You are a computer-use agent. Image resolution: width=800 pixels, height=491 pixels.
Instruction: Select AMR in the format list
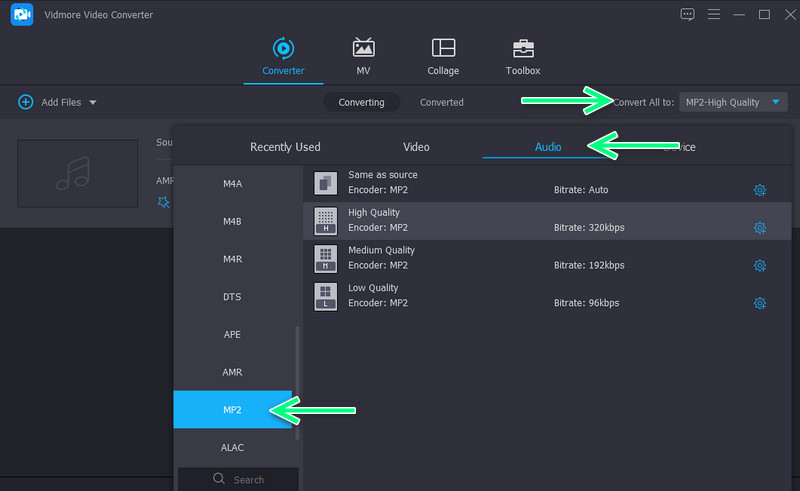tap(232, 372)
